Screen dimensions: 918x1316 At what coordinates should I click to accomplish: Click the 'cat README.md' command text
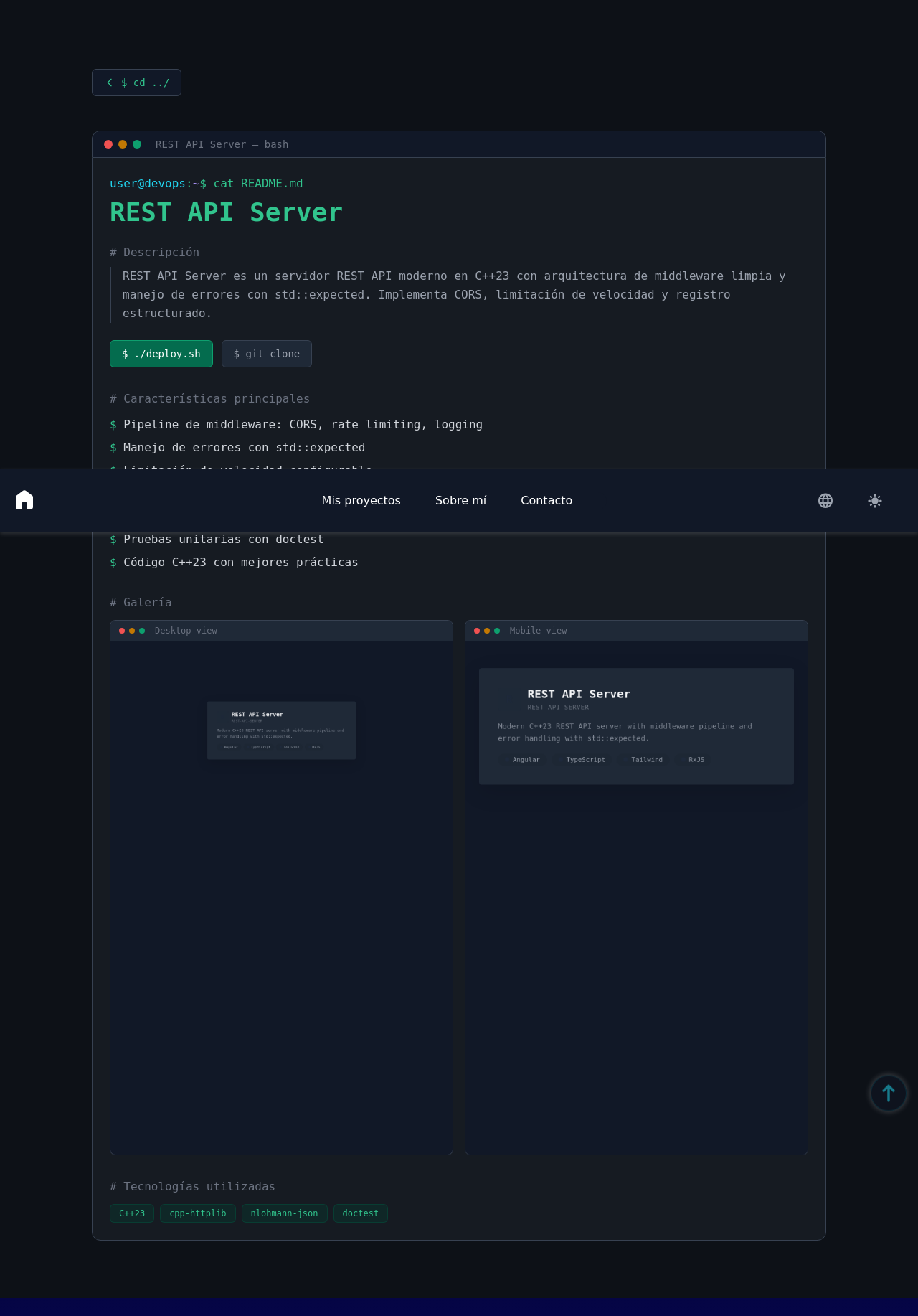(258, 184)
